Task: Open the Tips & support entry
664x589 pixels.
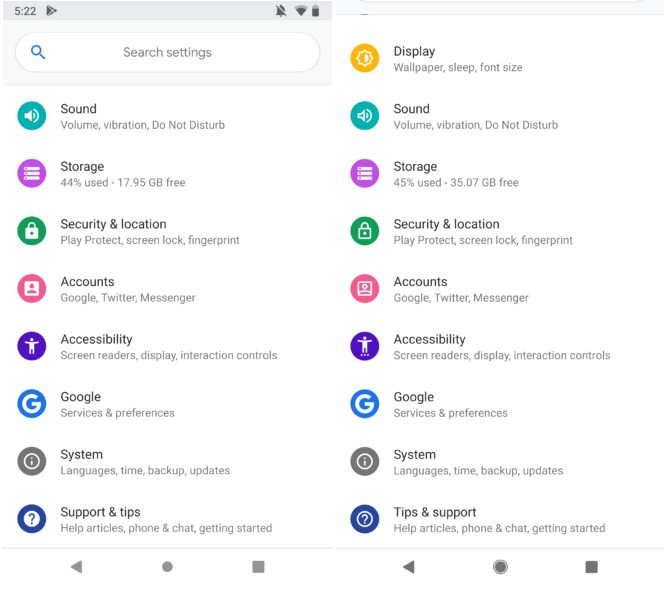Action: point(498,519)
